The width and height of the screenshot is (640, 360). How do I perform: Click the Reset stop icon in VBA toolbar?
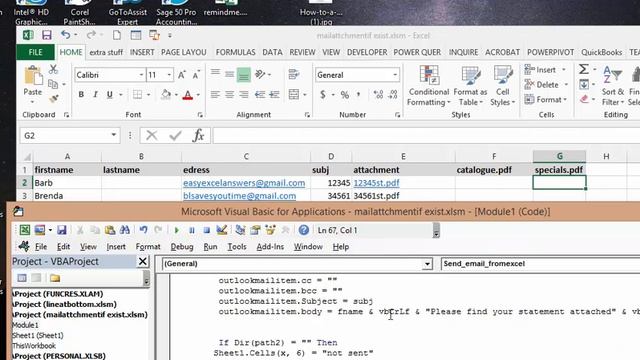207,230
